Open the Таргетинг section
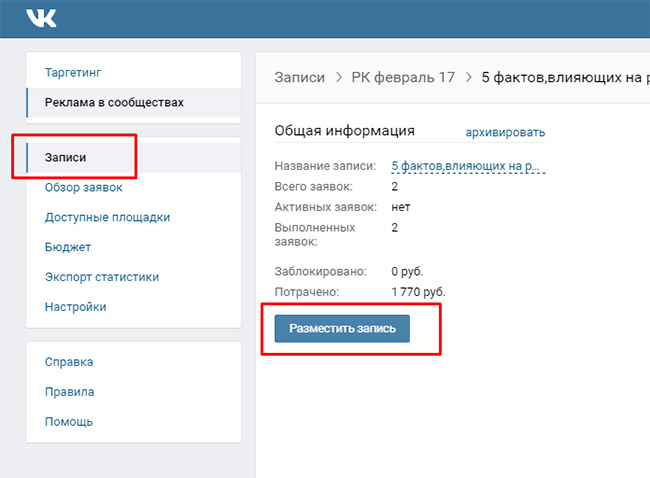650x478 pixels. point(73,73)
